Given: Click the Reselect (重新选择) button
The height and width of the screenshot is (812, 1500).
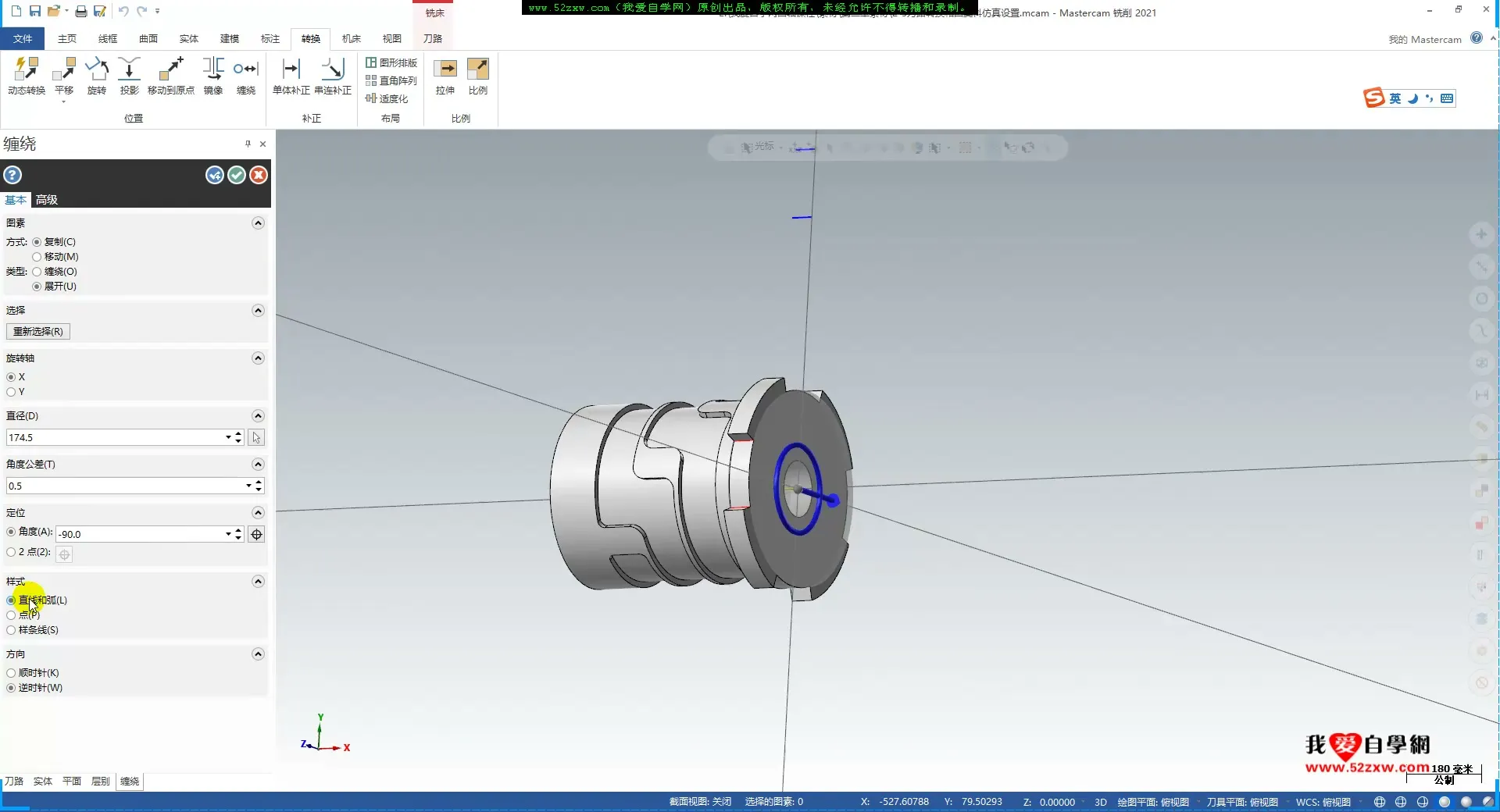Looking at the screenshot, I should pos(38,332).
